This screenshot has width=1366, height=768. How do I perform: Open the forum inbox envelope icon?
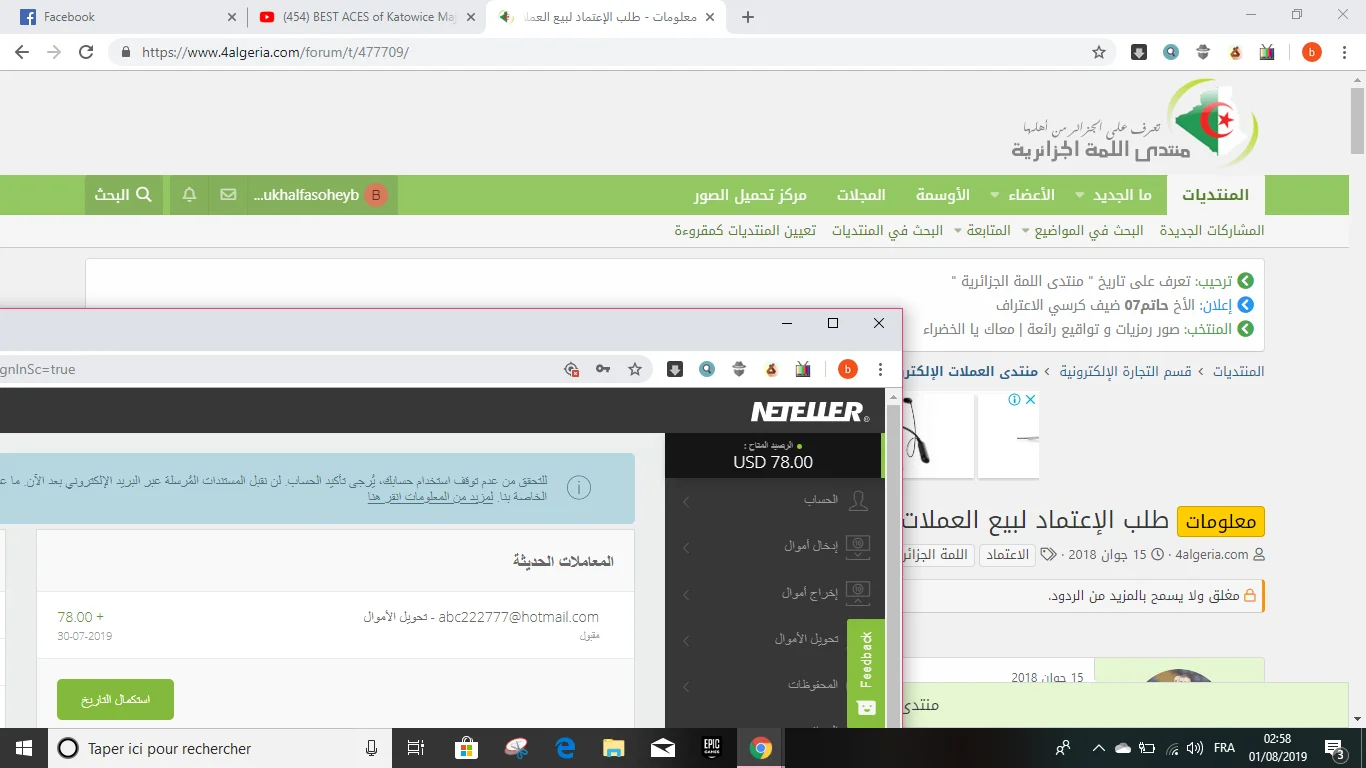[228, 195]
